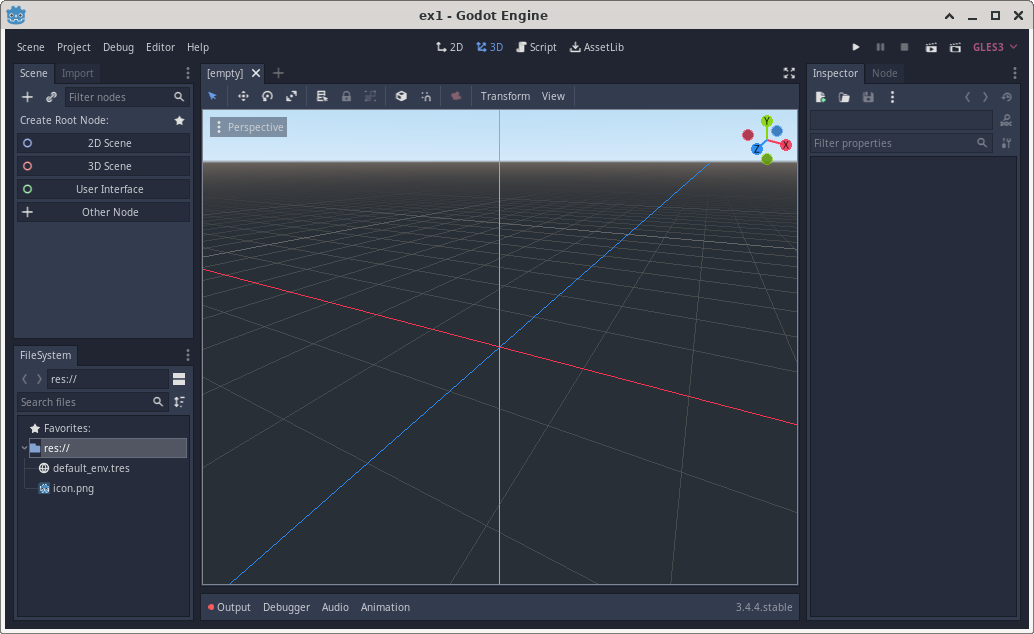Open the Debug menu
The width and height of the screenshot is (1034, 634).
click(119, 47)
